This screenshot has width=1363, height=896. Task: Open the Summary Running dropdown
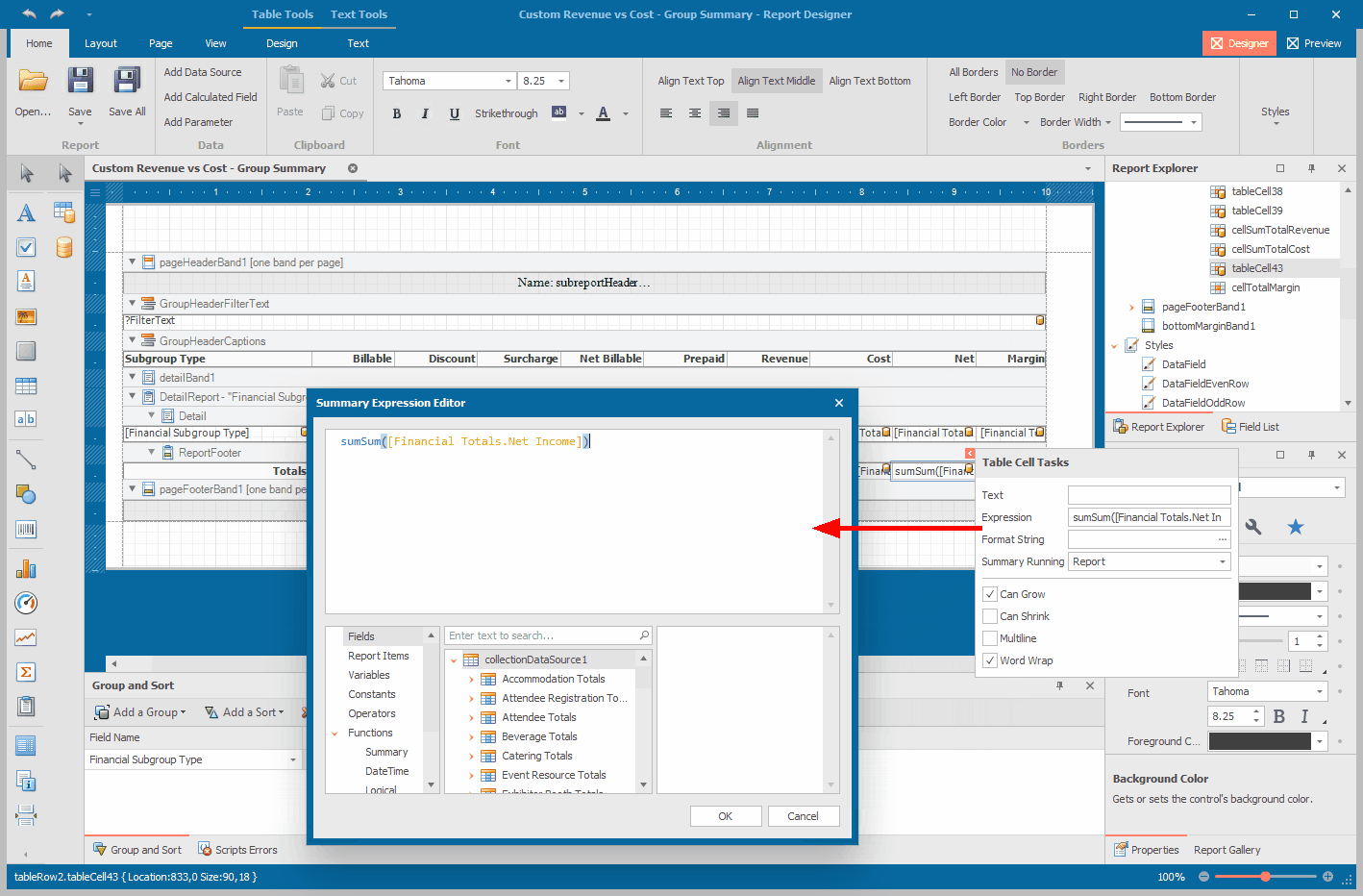tap(1223, 562)
